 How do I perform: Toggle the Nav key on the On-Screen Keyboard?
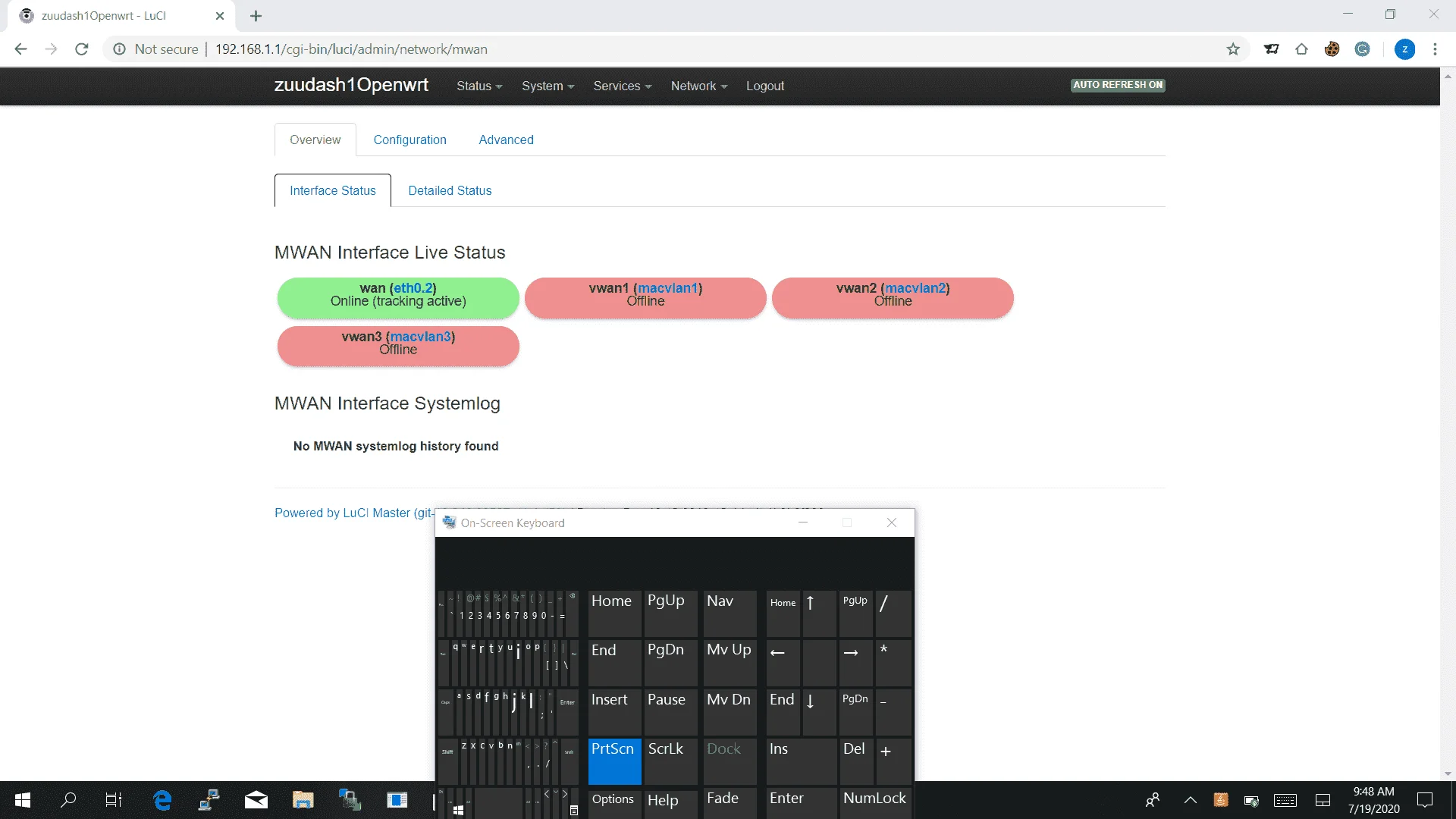pos(730,613)
